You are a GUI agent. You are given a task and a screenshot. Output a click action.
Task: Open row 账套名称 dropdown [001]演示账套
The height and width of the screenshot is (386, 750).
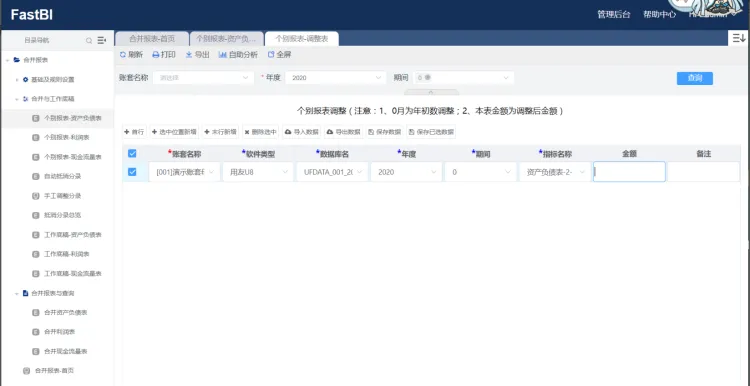click(x=184, y=172)
